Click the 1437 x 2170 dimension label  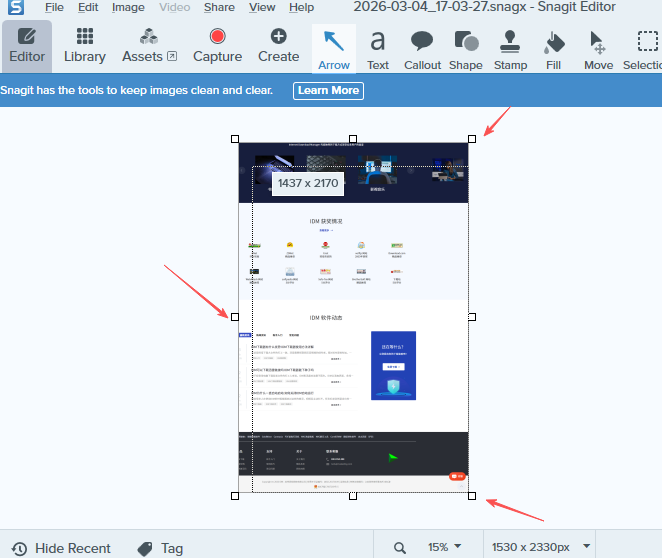(x=308, y=183)
